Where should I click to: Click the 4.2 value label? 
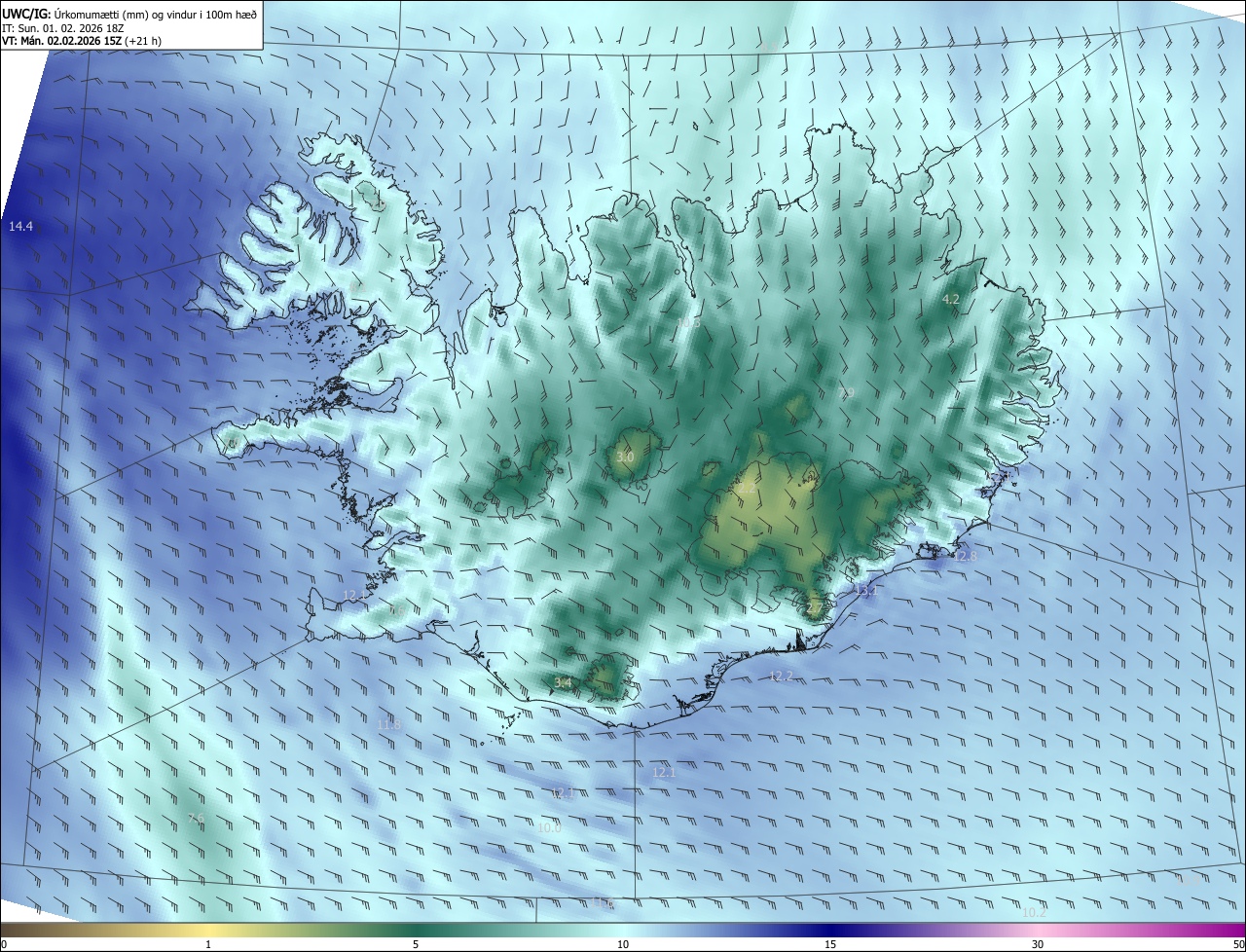pyautogui.click(x=951, y=300)
